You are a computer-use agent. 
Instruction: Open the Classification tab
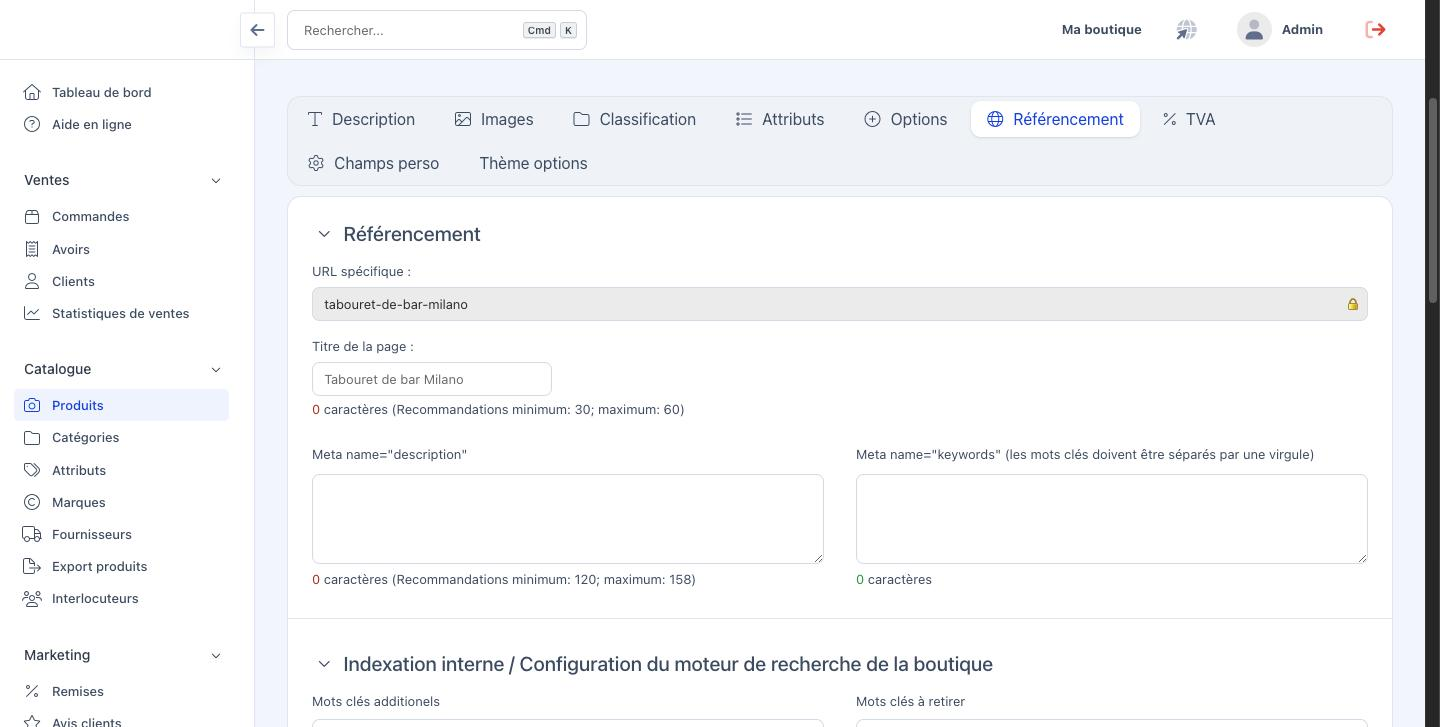tap(635, 119)
